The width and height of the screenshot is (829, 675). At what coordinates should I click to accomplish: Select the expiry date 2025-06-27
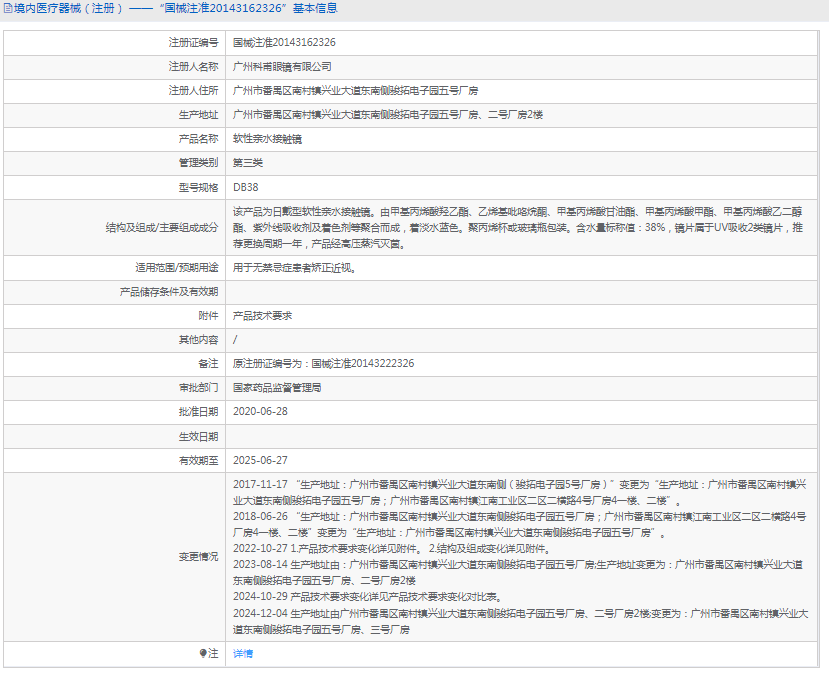click(x=260, y=460)
